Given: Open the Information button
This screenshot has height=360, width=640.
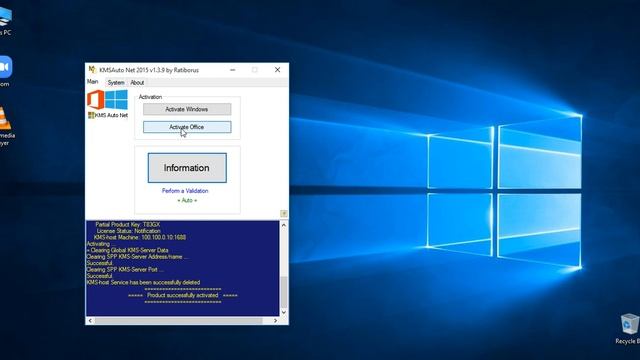Looking at the screenshot, I should 187,168.
